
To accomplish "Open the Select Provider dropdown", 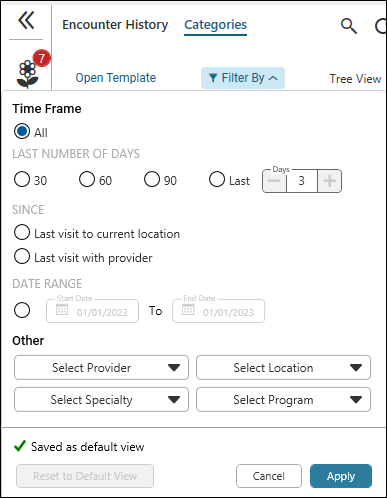I will (x=101, y=368).
